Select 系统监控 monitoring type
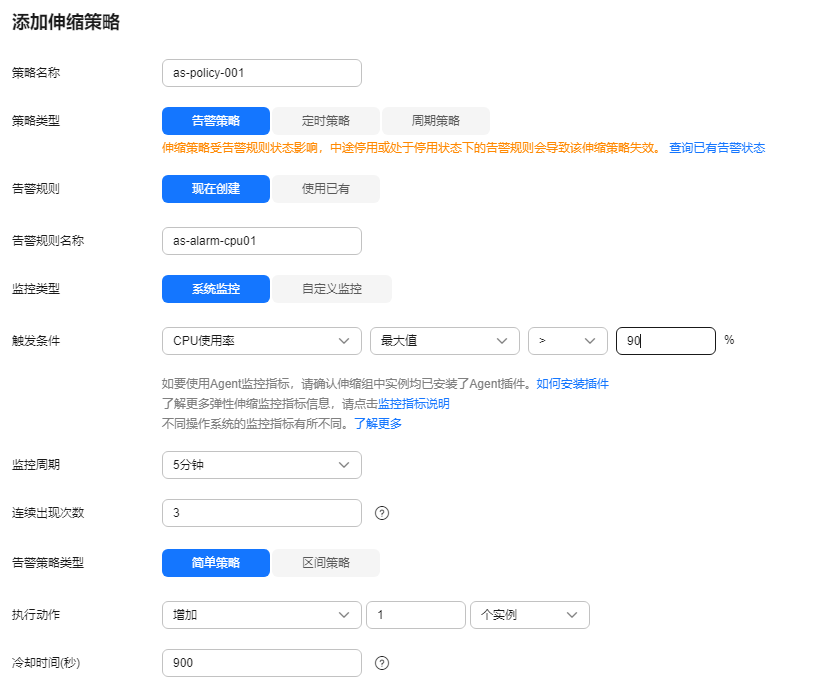The width and height of the screenshot is (821, 696). click(x=216, y=289)
